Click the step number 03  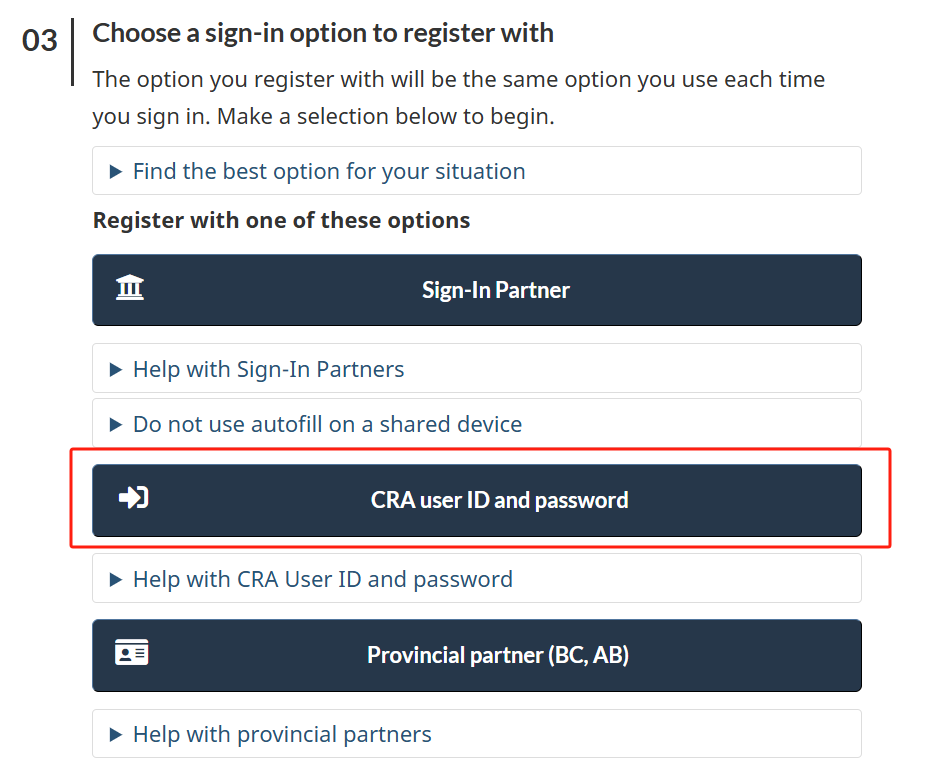[x=40, y=40]
